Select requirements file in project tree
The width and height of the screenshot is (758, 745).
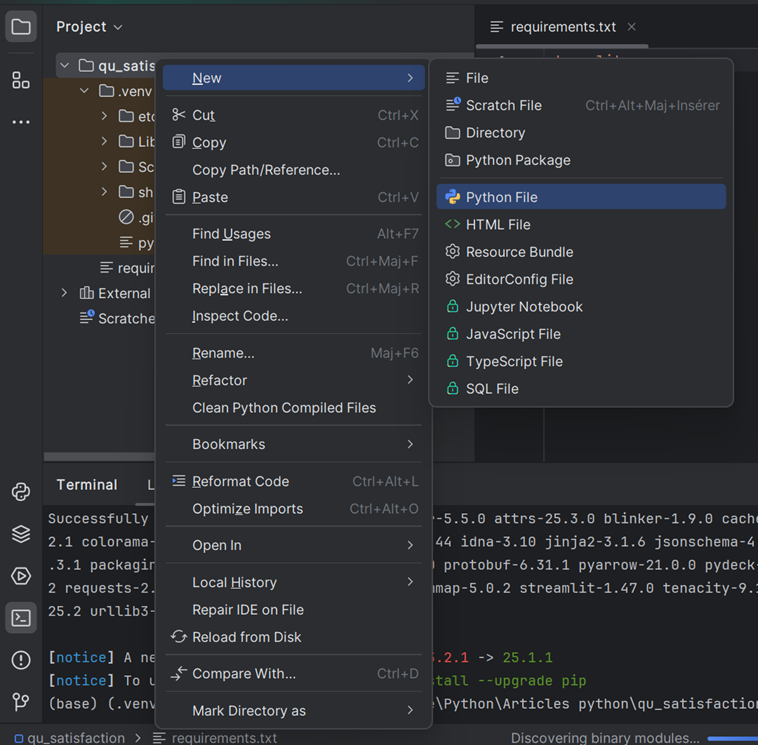tap(127, 267)
